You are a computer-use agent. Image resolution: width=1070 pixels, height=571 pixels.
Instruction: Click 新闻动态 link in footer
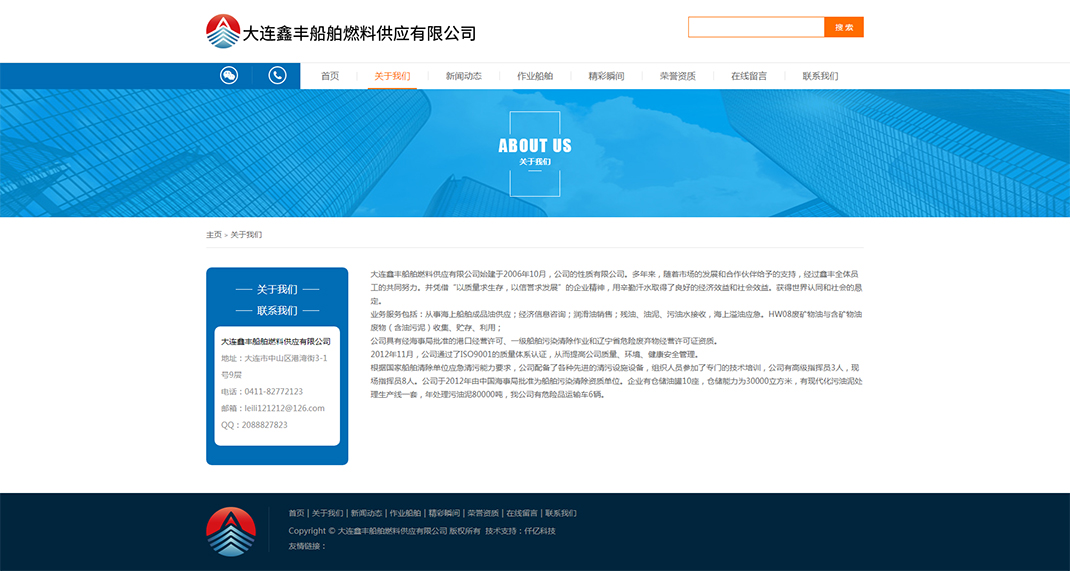tap(366, 513)
